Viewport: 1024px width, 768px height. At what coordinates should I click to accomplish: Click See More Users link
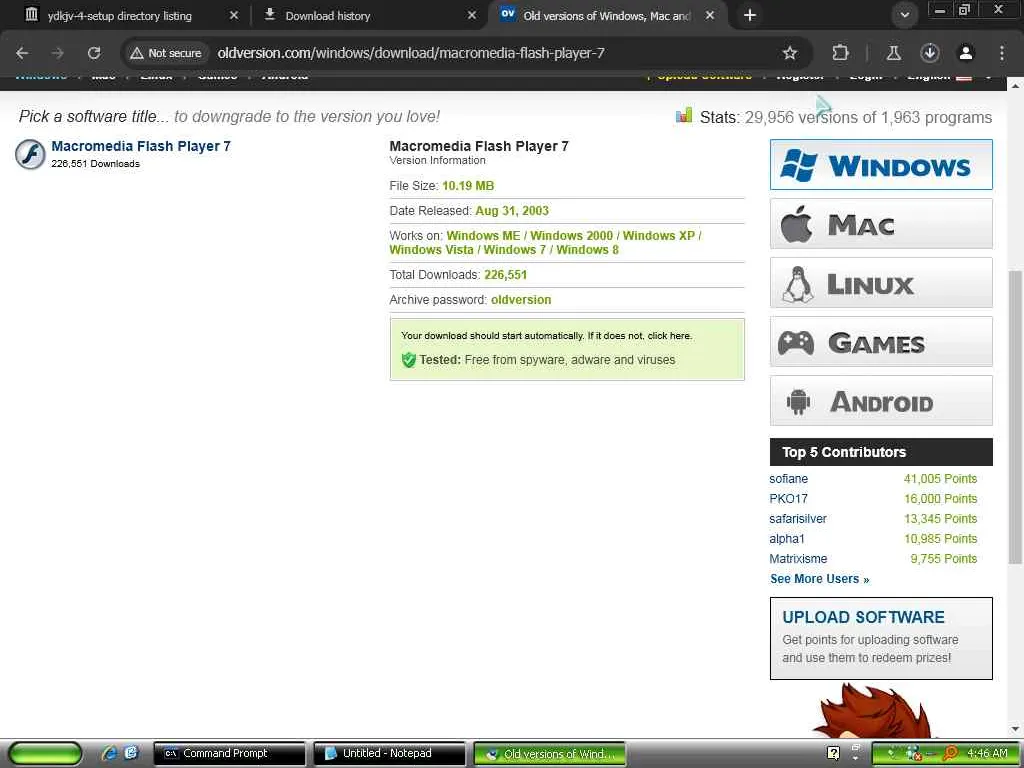coord(820,579)
